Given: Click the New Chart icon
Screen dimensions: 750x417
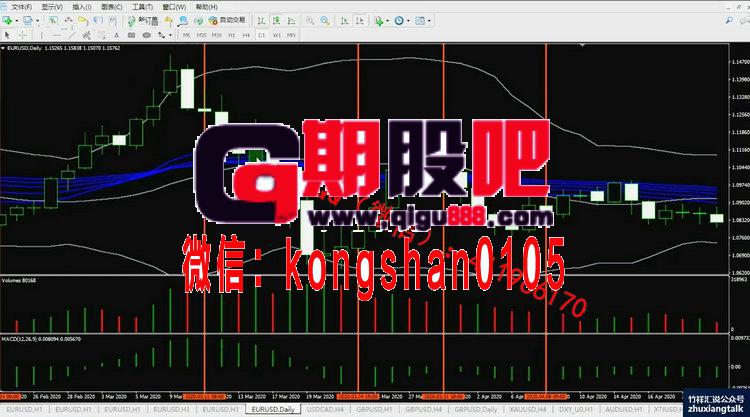Looking at the screenshot, I should [x=7, y=21].
